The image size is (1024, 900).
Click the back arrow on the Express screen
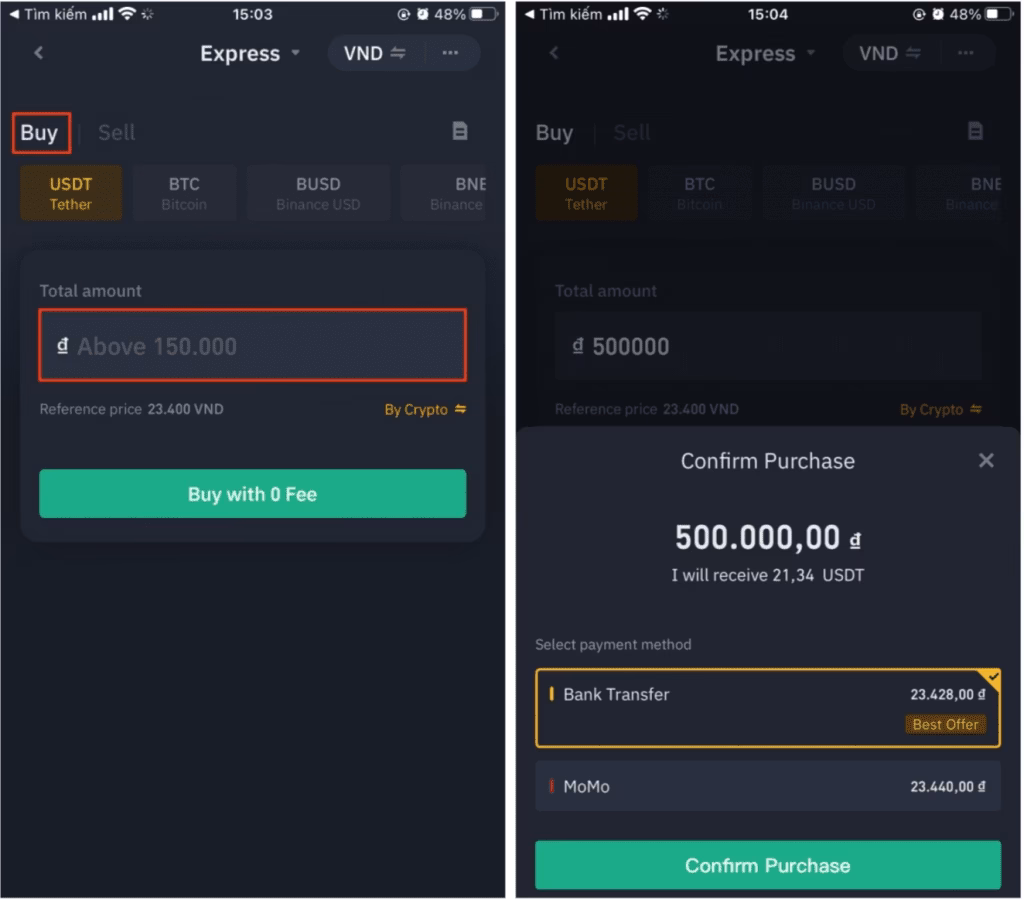click(x=38, y=52)
